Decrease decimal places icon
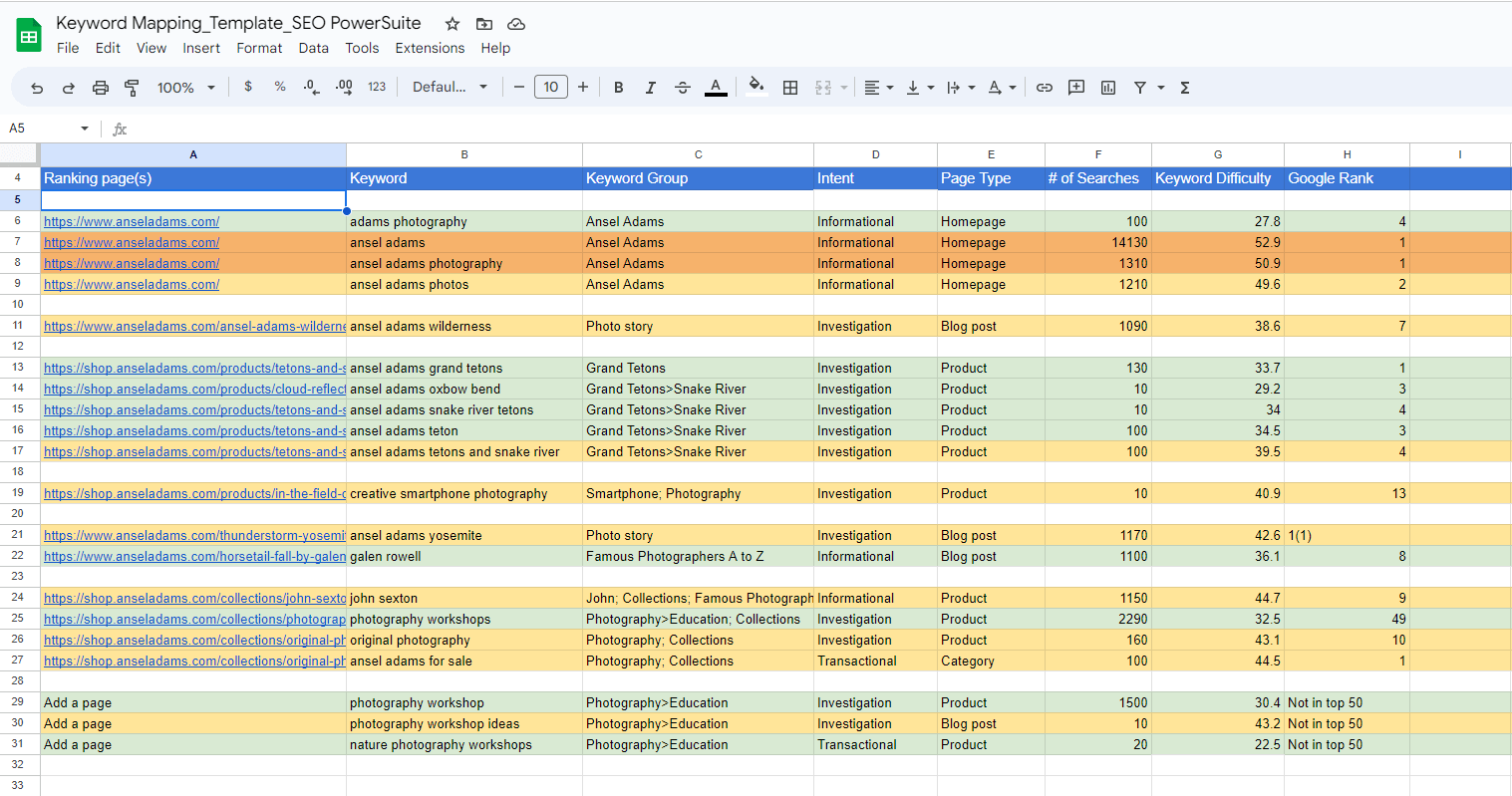This screenshot has height=796, width=1512. click(312, 88)
